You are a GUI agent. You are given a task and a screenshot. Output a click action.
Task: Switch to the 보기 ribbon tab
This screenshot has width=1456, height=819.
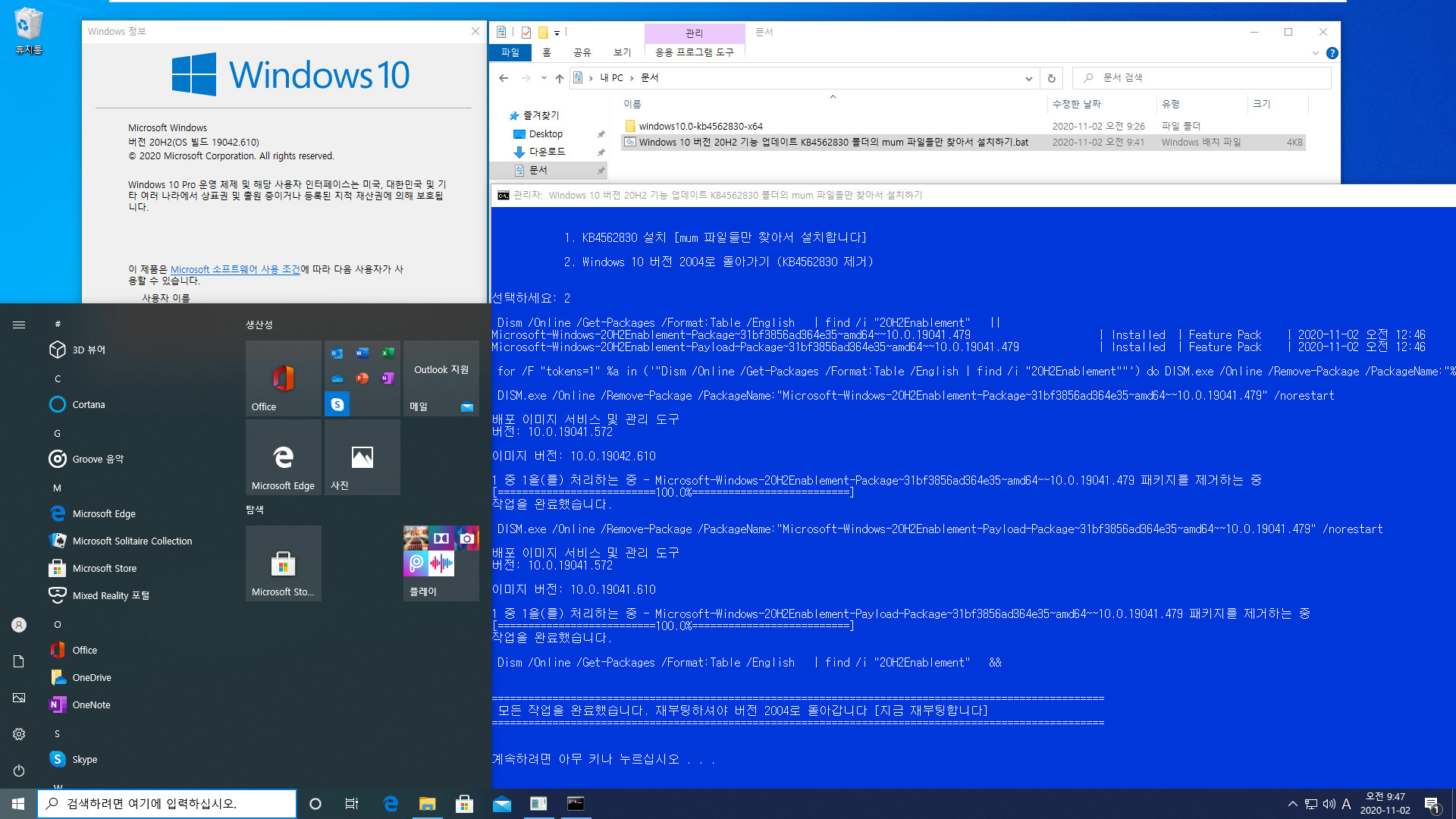click(623, 52)
